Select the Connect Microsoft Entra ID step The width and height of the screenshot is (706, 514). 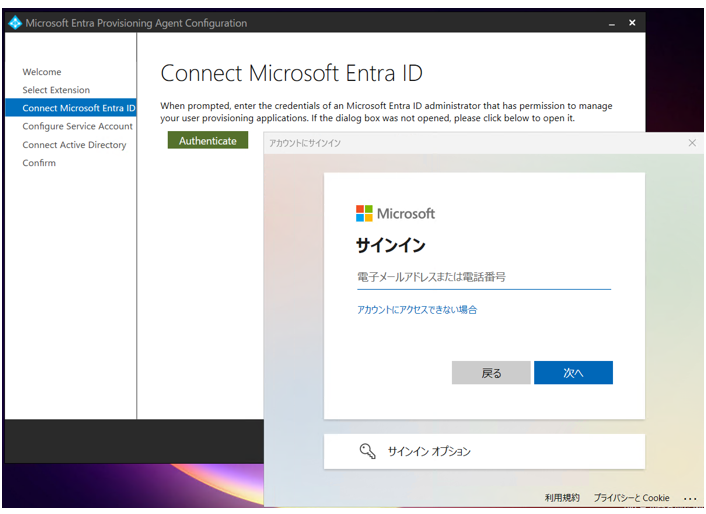click(x=71, y=108)
